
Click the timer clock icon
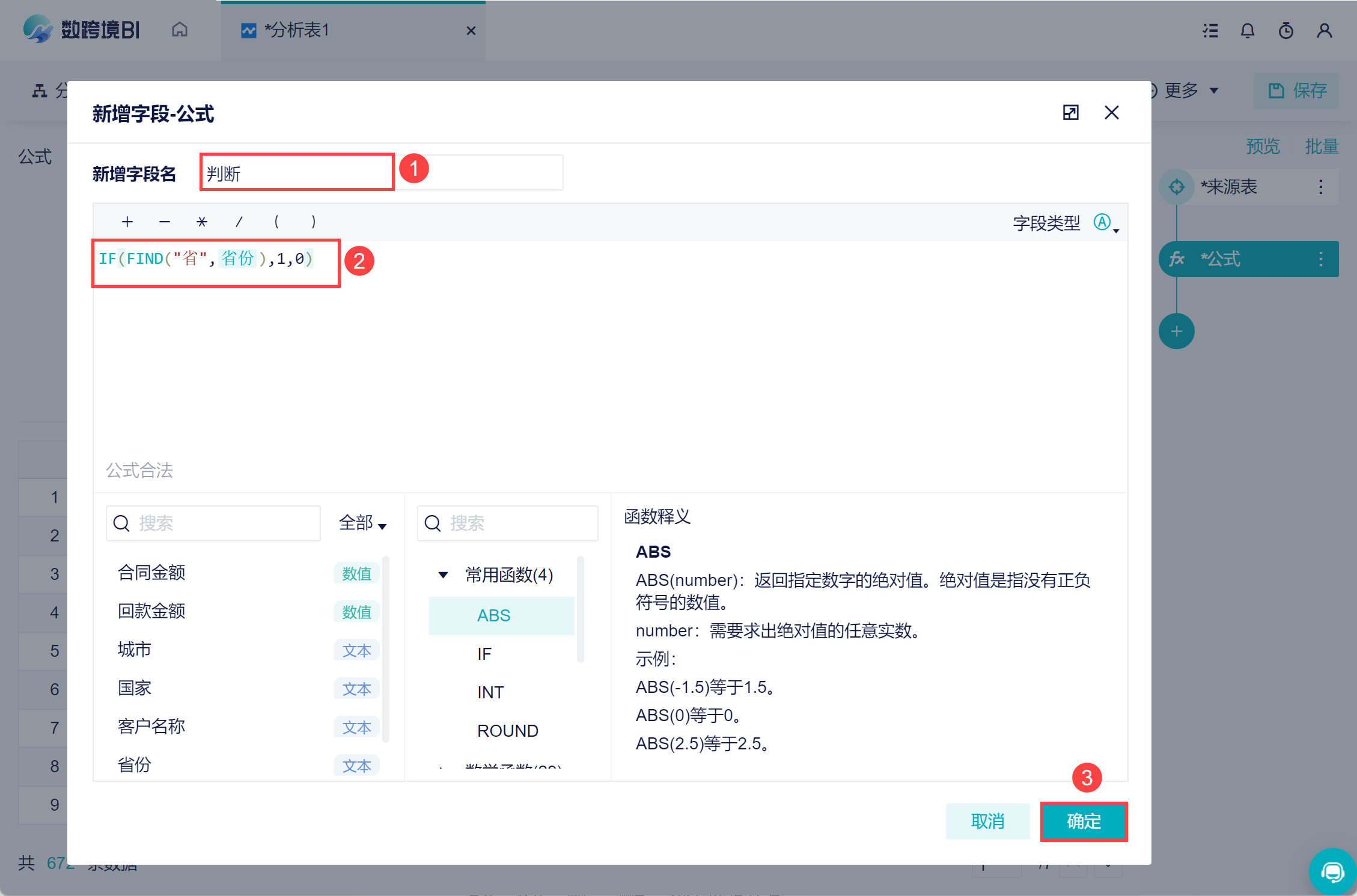[1285, 31]
